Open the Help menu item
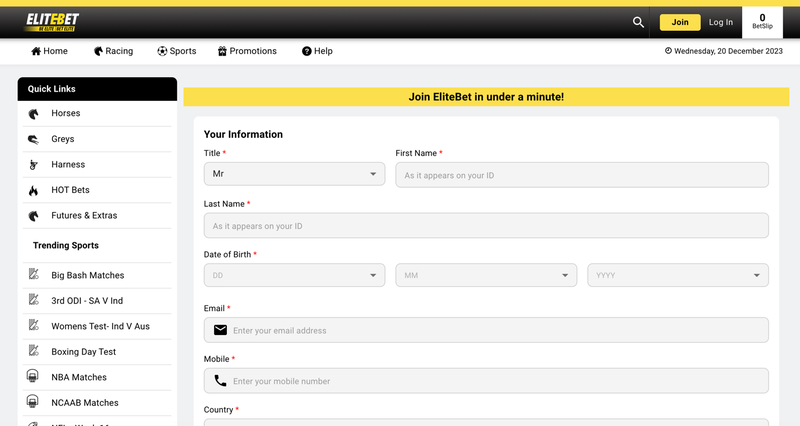Screen dimensions: 800x426 317,51
